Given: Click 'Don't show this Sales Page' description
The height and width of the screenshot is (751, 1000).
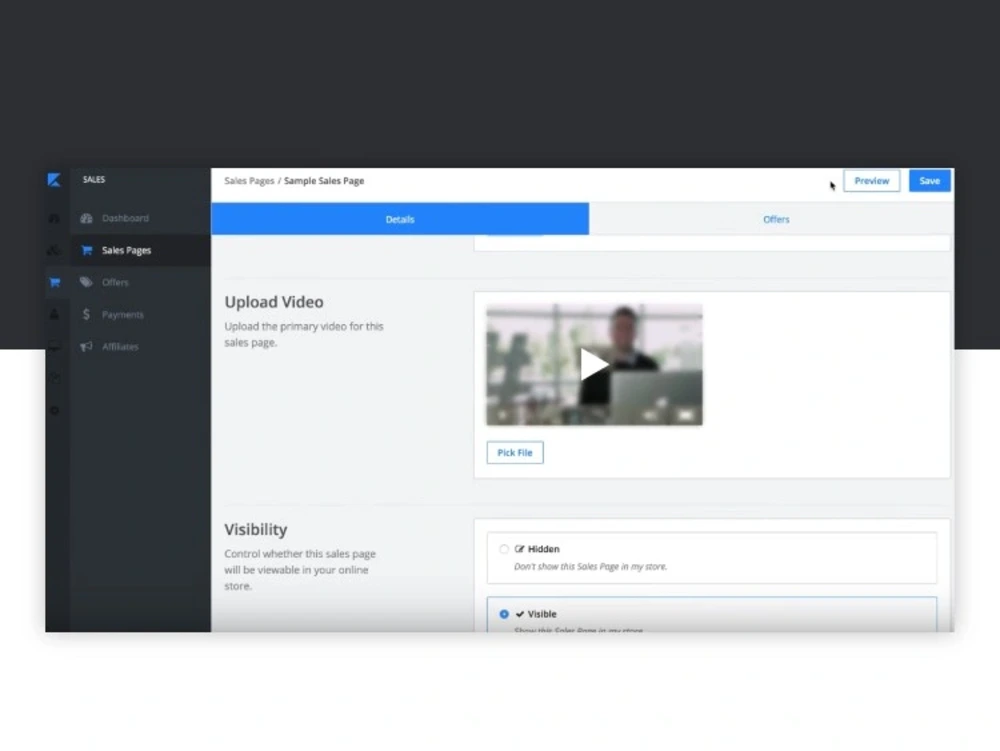Looking at the screenshot, I should (591, 566).
